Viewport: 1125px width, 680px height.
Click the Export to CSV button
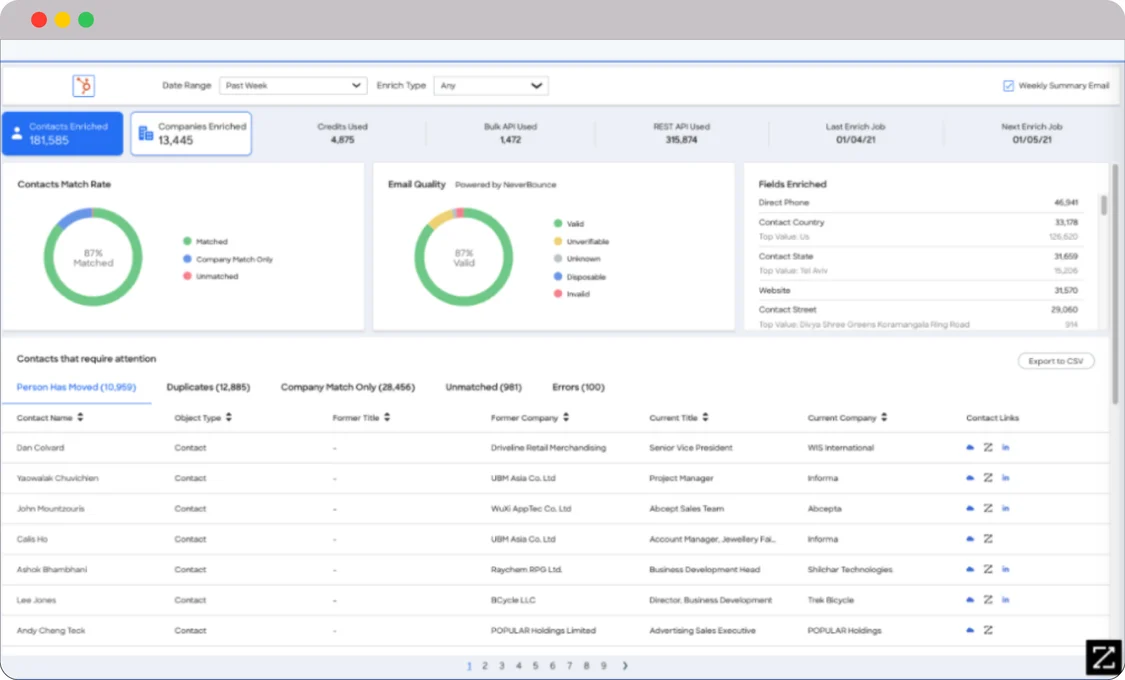pyautogui.click(x=1056, y=361)
